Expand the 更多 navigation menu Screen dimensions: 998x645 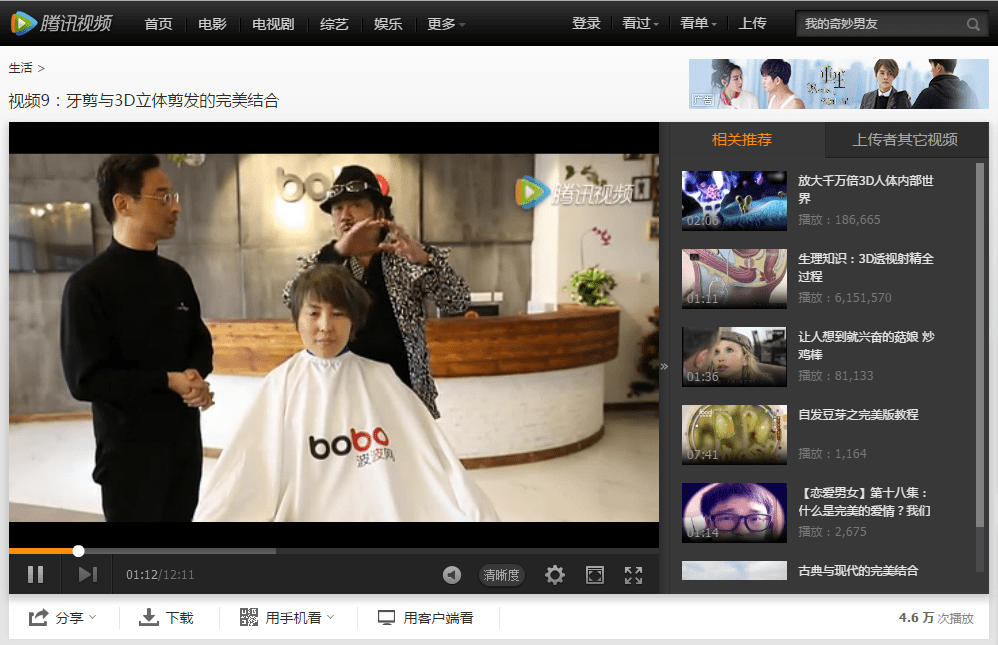click(x=446, y=24)
